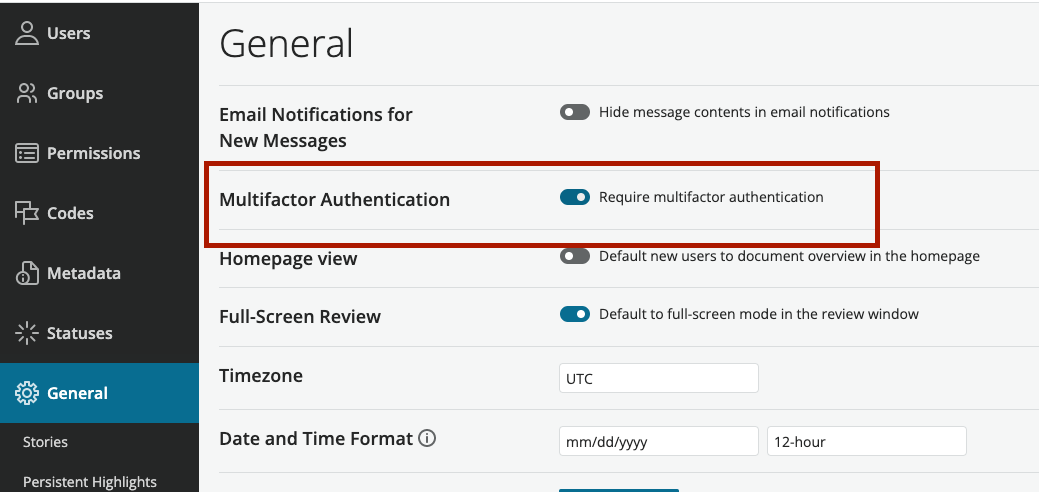Open the mm/dd/yyyy date format dropdown
The image size is (1039, 492).
[659, 441]
